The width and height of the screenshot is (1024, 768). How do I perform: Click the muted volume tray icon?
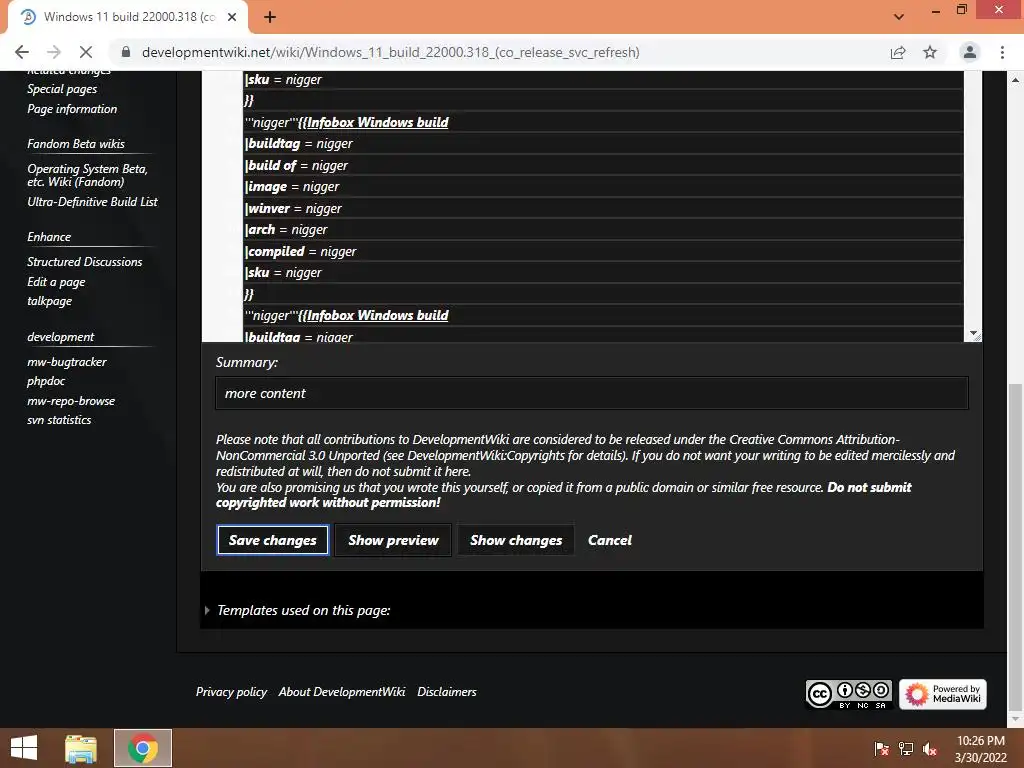coord(930,748)
